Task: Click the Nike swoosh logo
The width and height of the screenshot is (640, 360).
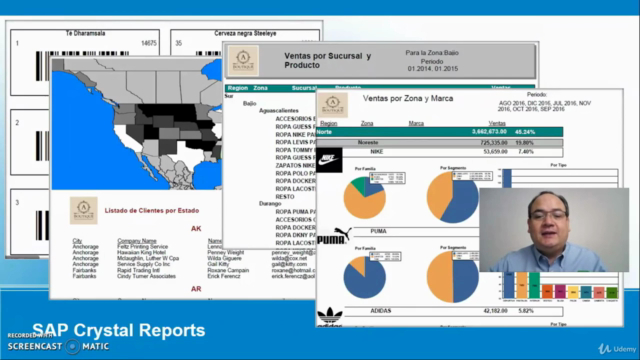Action: (329, 160)
